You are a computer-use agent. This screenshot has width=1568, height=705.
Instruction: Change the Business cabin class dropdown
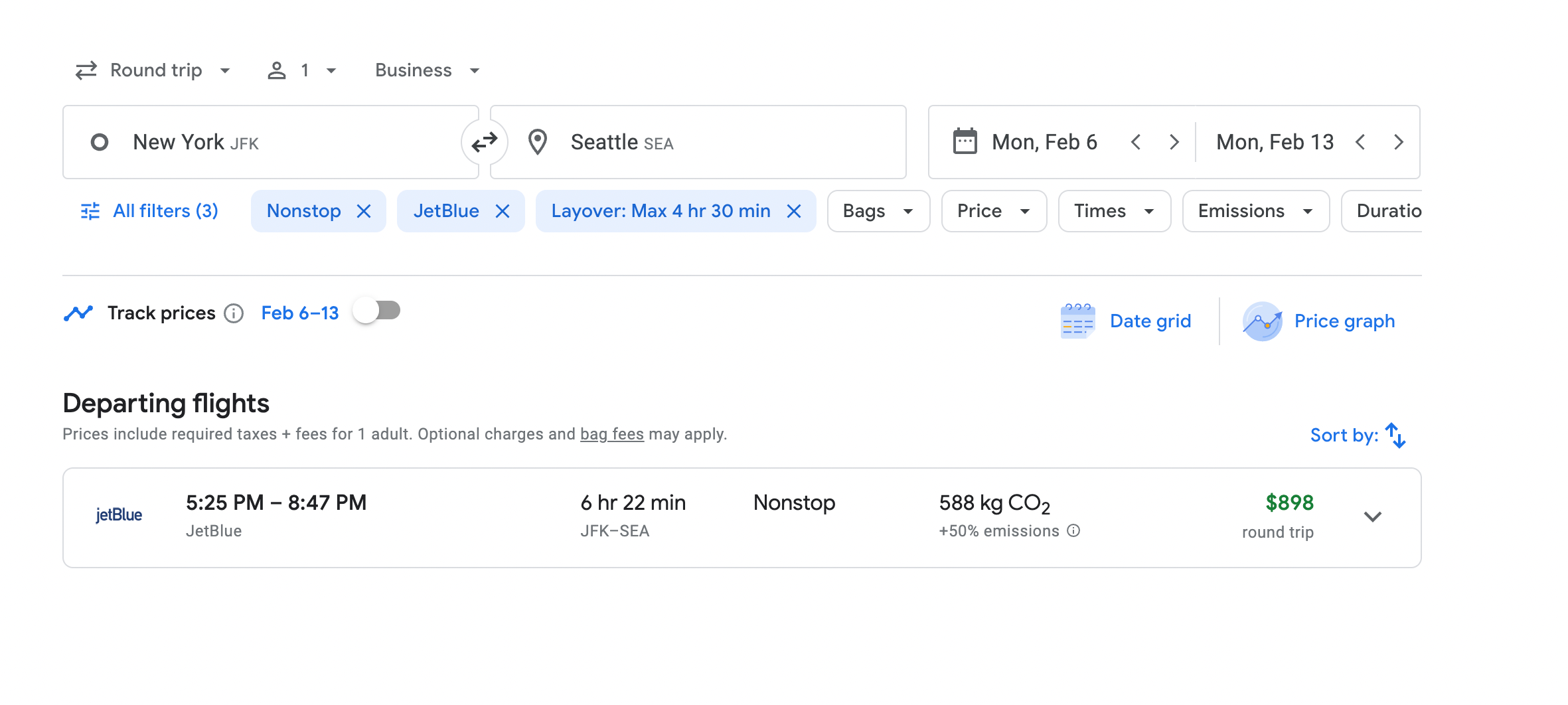(x=427, y=70)
